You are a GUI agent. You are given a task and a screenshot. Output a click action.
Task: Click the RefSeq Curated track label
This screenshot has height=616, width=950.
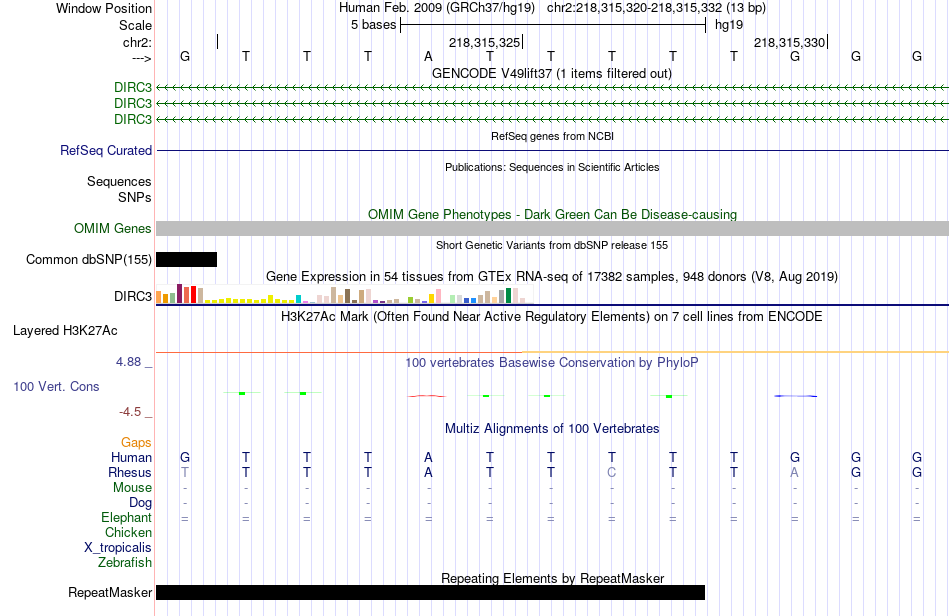106,150
